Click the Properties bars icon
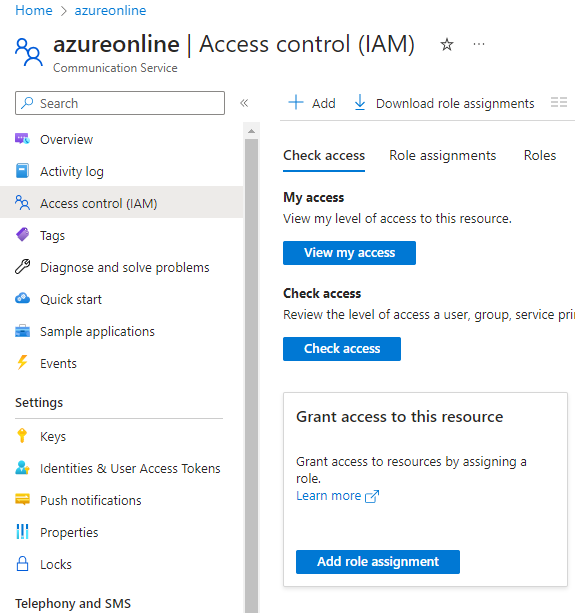Image resolution: width=575 pixels, height=613 pixels. [x=22, y=532]
